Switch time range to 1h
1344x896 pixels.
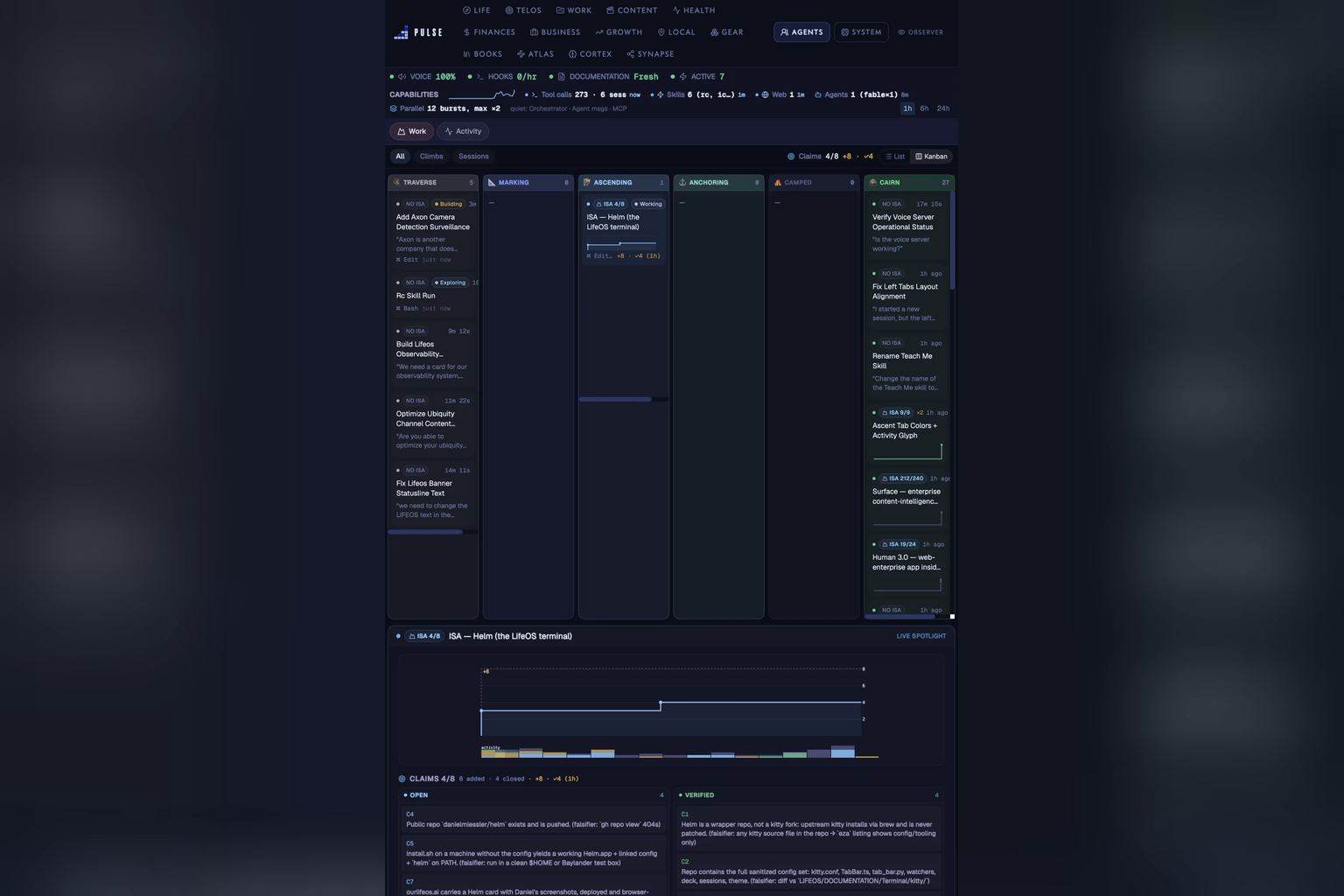[907, 108]
